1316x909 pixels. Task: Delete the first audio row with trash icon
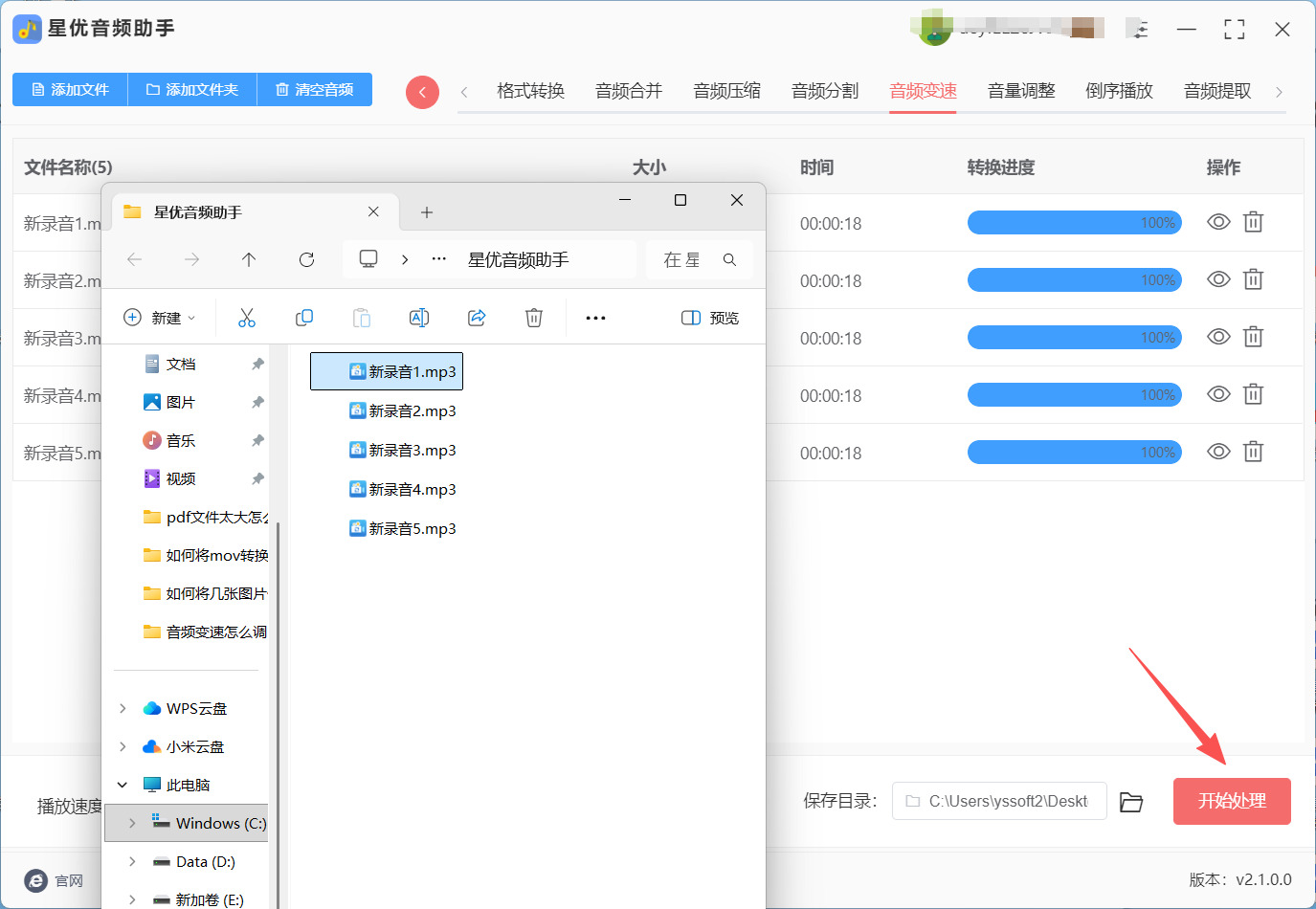[x=1253, y=223]
